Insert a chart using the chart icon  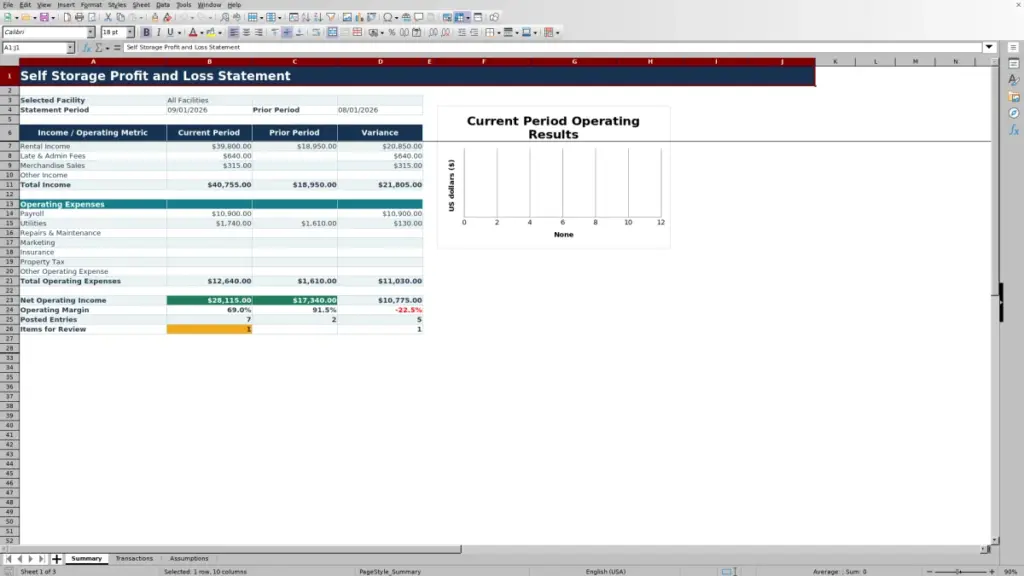pyautogui.click(x=359, y=18)
